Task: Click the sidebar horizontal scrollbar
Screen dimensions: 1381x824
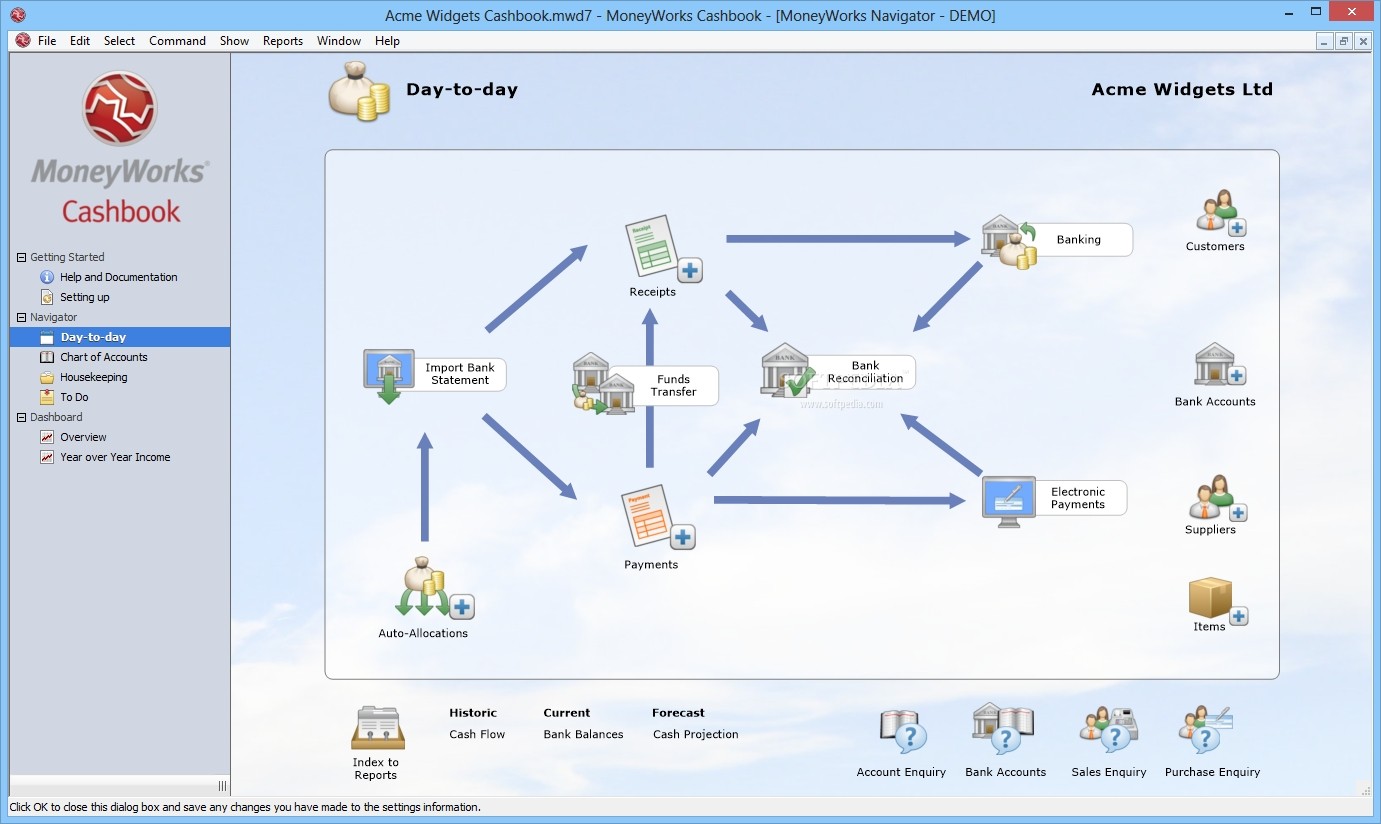Action: click(x=112, y=785)
